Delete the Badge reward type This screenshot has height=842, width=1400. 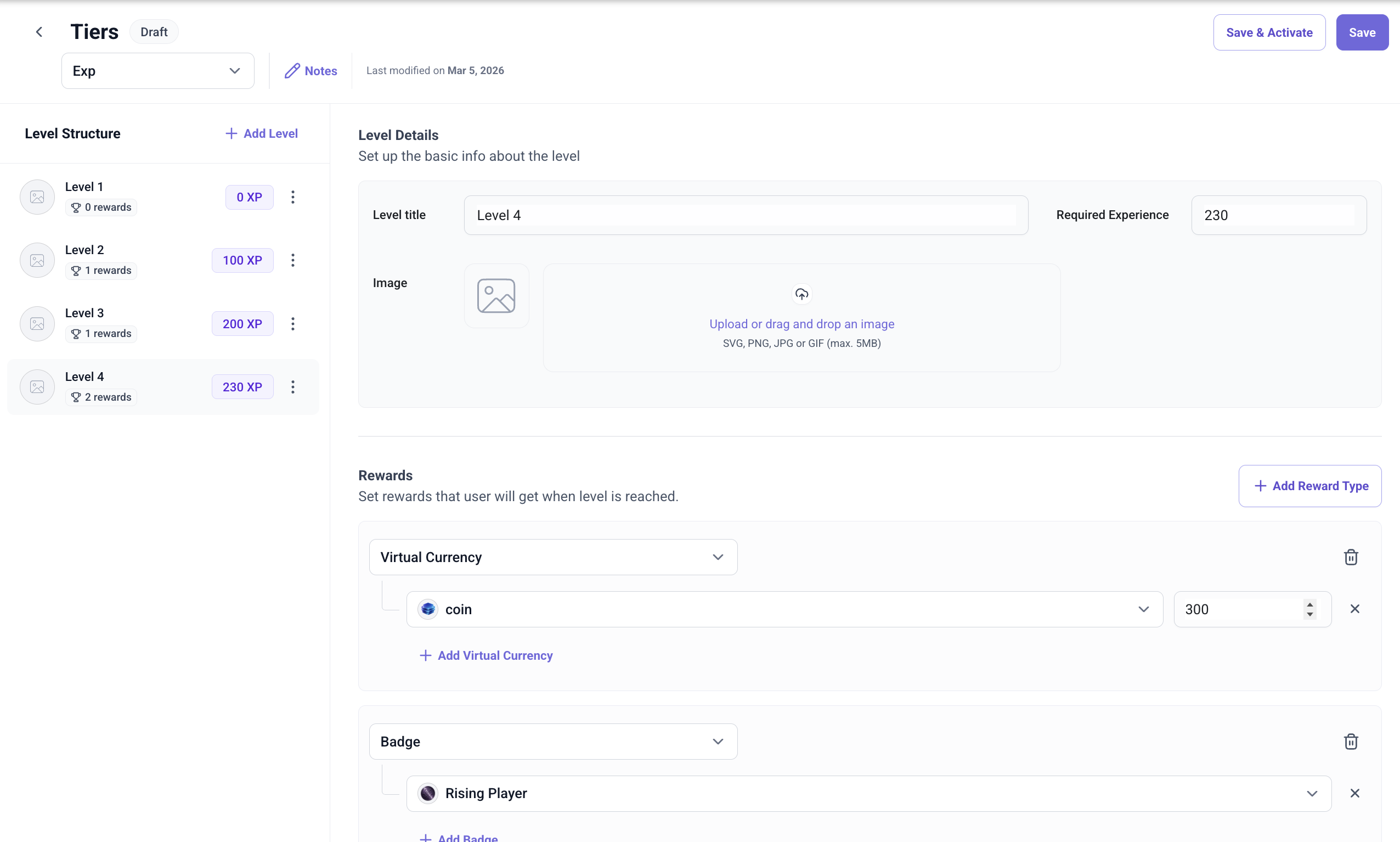tap(1351, 742)
